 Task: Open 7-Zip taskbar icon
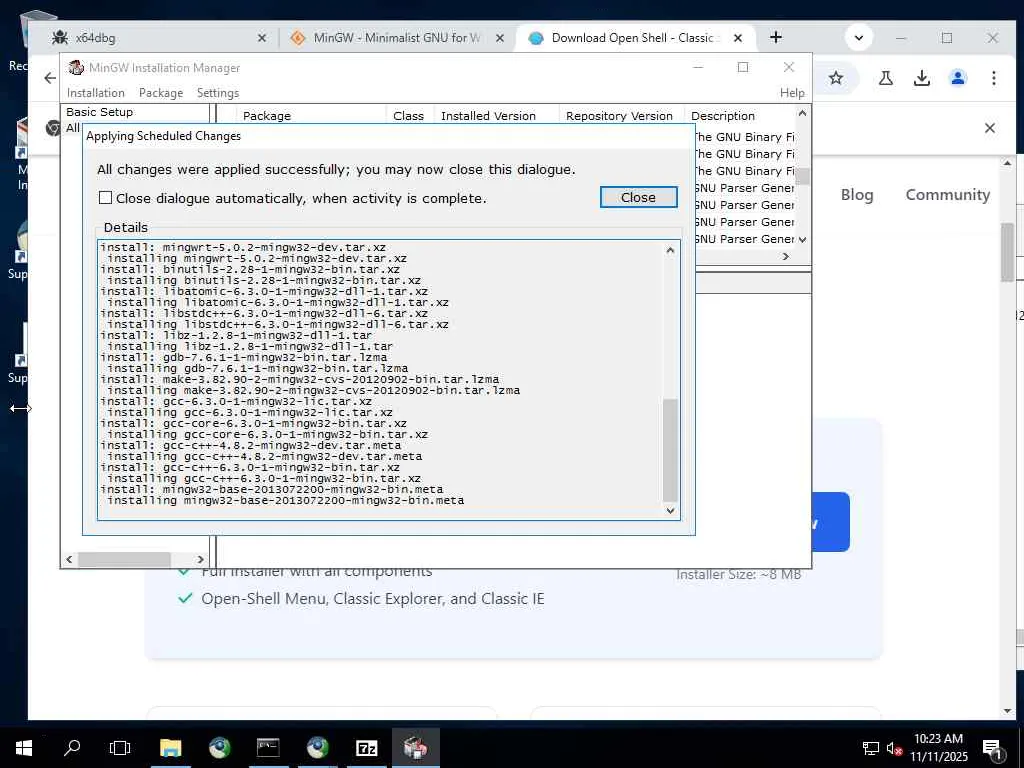coord(366,748)
